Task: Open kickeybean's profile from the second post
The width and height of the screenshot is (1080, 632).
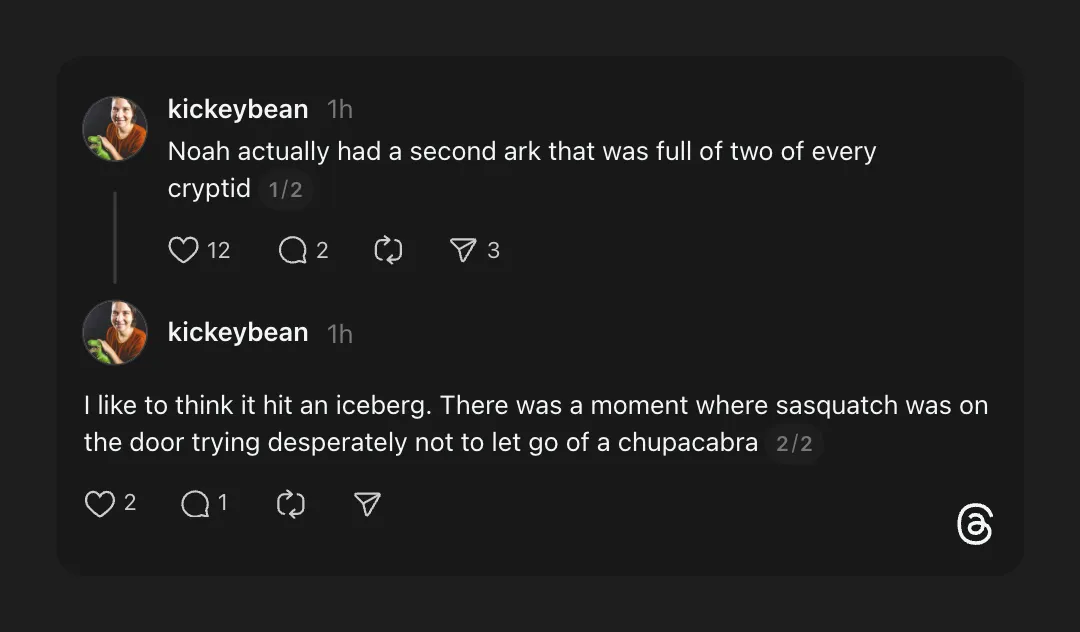Action: (238, 332)
